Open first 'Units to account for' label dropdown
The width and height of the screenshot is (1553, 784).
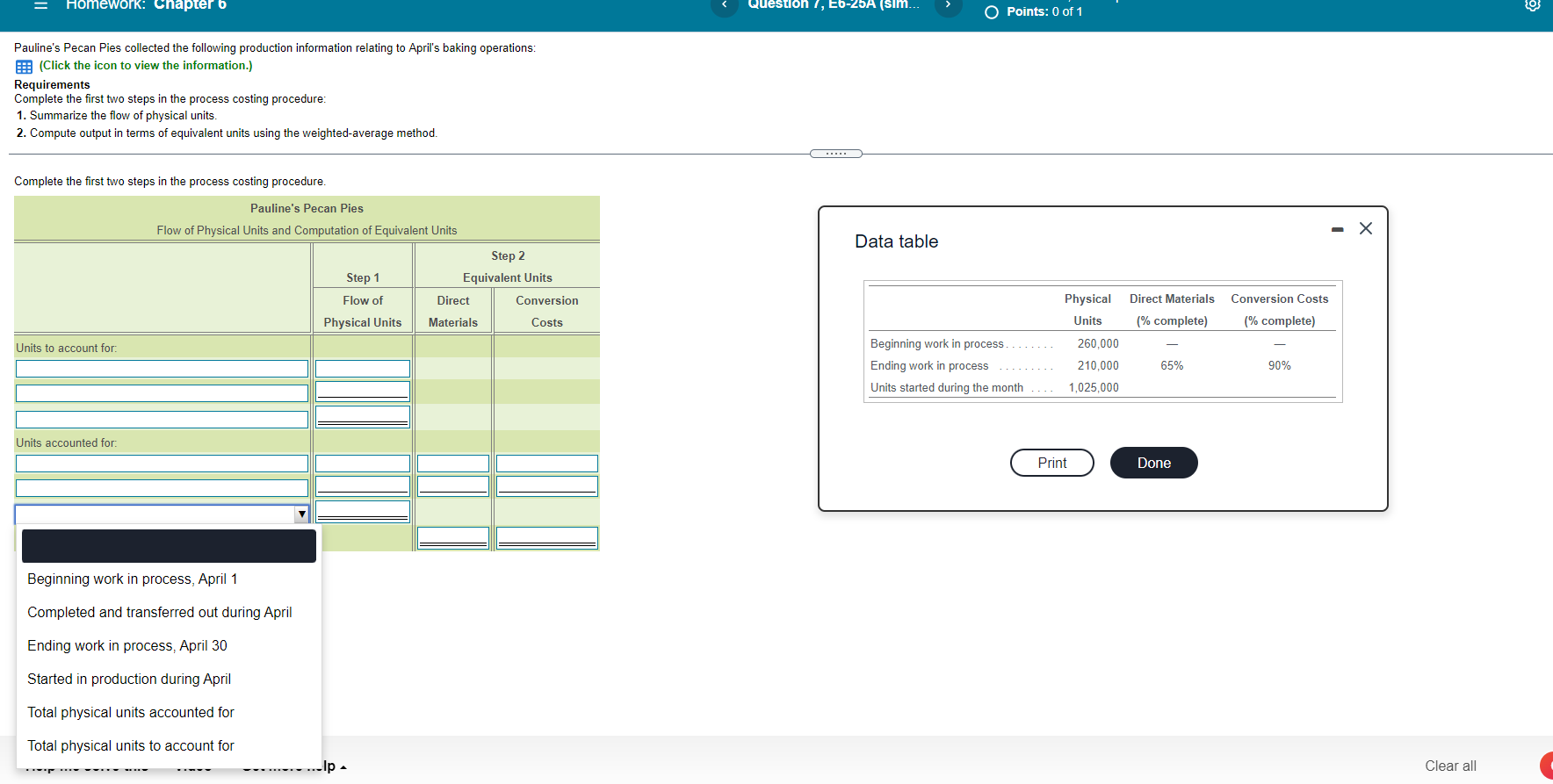(162, 369)
